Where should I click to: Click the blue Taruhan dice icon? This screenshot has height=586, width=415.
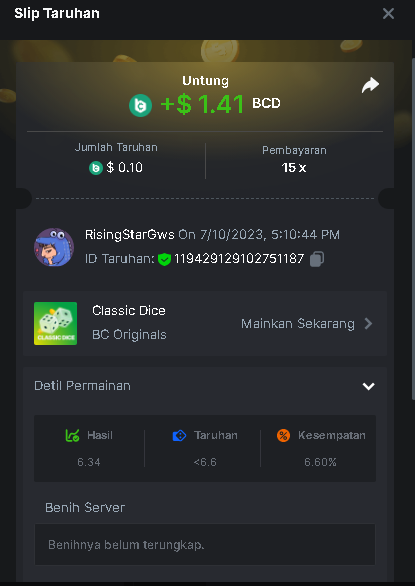click(179, 436)
